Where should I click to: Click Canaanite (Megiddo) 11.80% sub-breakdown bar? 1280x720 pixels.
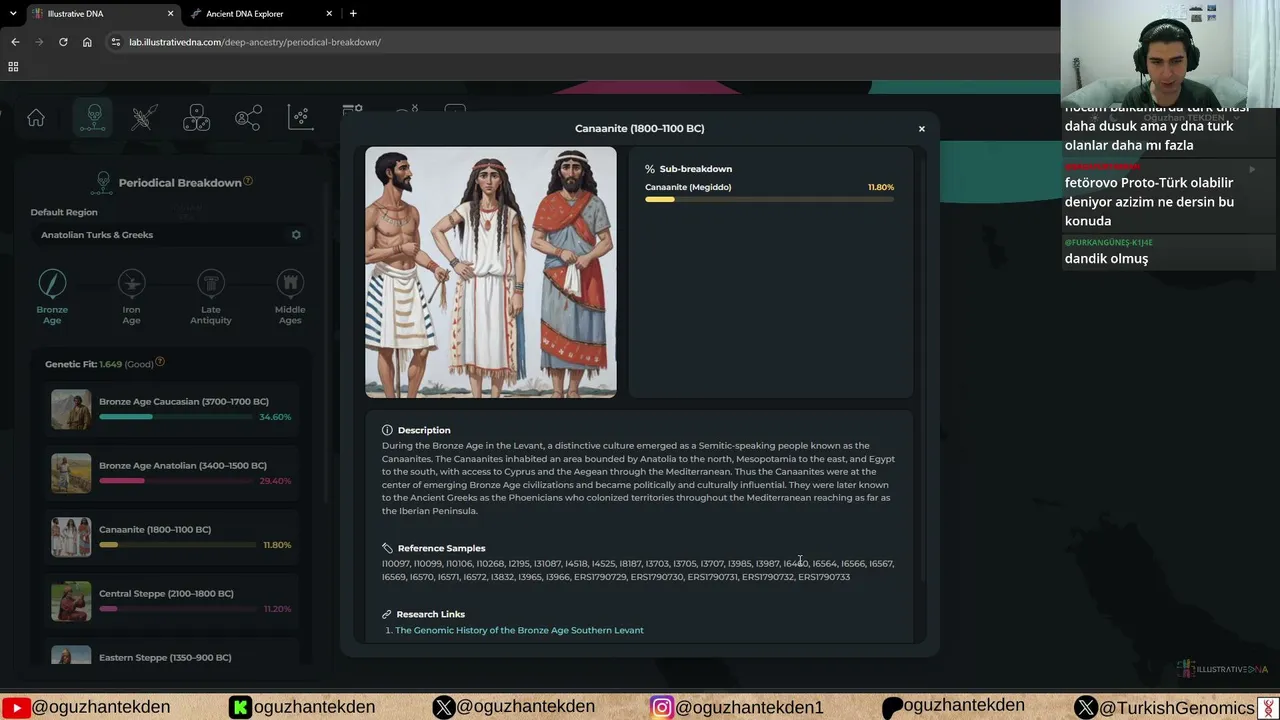[769, 200]
